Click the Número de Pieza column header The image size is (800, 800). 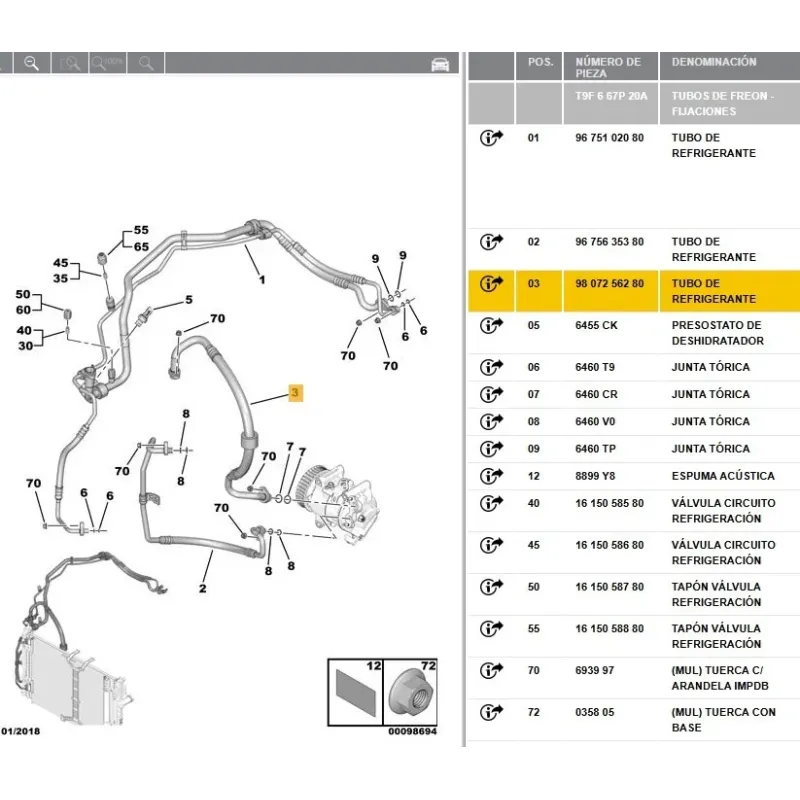click(608, 67)
